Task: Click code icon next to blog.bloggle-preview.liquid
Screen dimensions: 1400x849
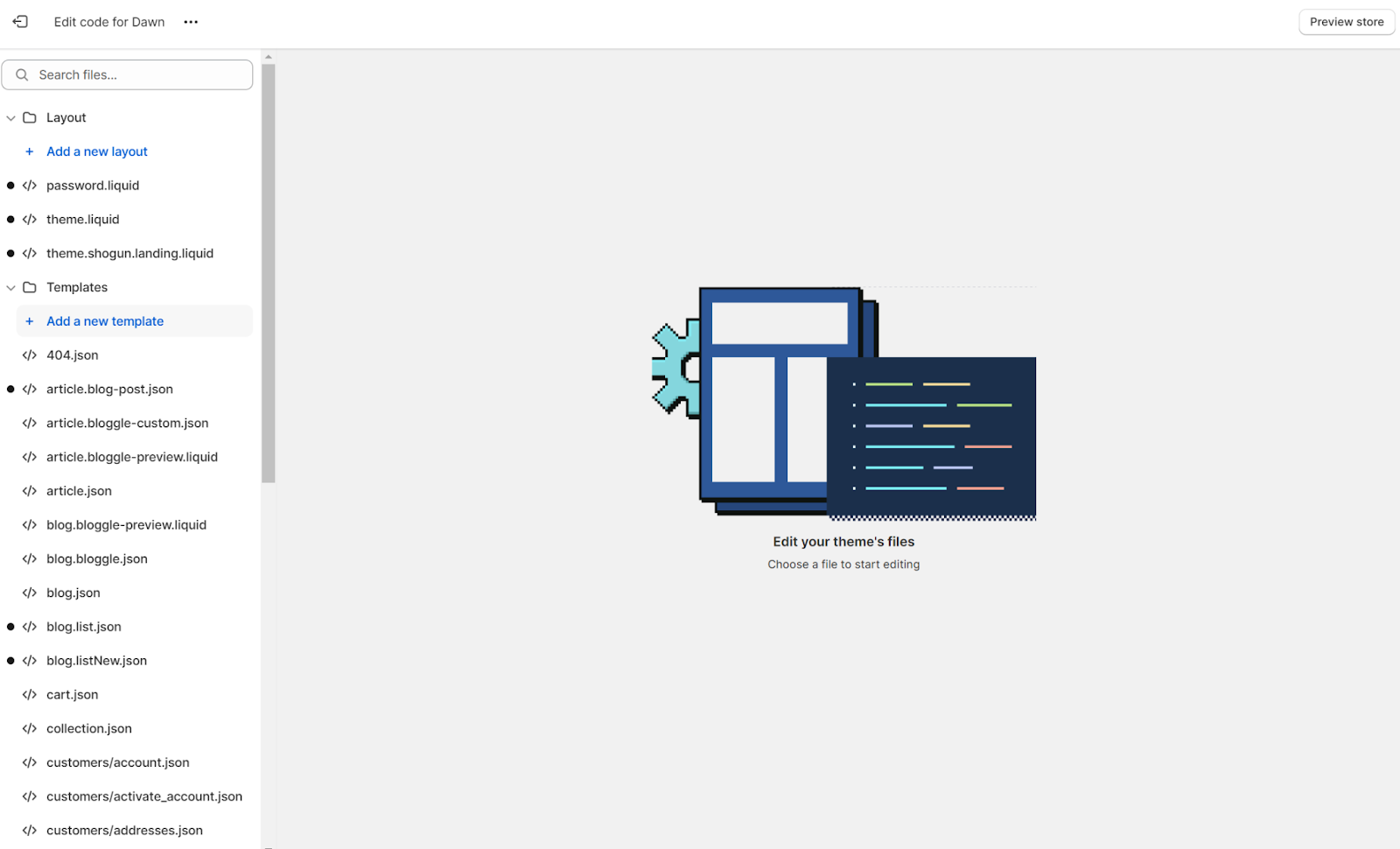Action: click(30, 525)
